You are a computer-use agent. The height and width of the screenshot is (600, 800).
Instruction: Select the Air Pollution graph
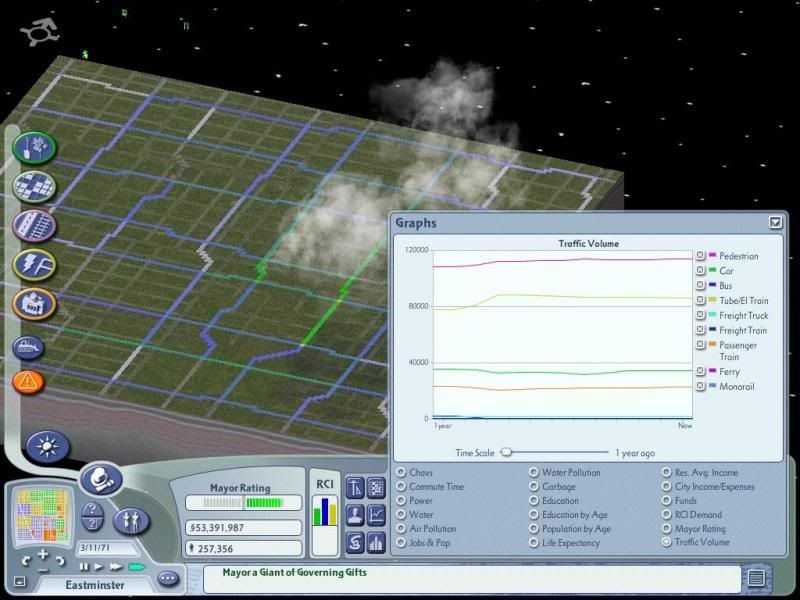[401, 529]
